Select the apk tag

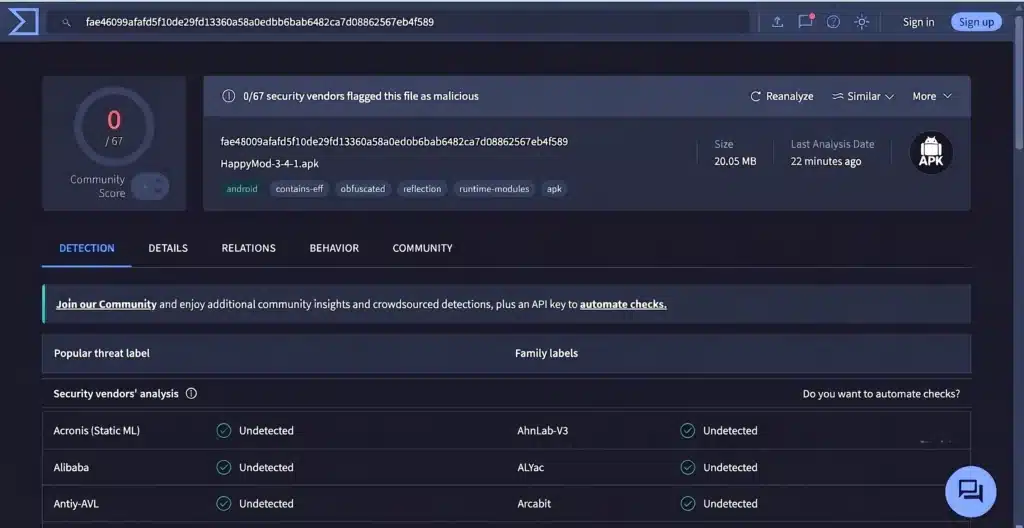coord(554,189)
